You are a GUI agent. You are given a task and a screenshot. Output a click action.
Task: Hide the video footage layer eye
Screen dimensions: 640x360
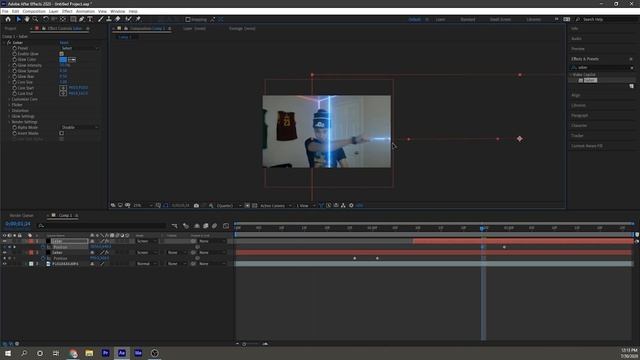4,264
